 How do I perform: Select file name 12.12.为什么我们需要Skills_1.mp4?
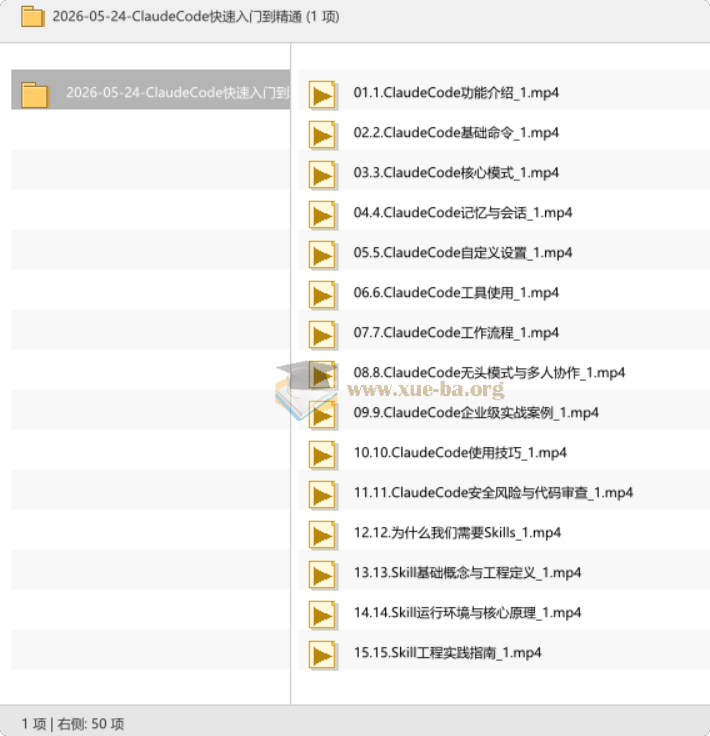click(x=457, y=533)
